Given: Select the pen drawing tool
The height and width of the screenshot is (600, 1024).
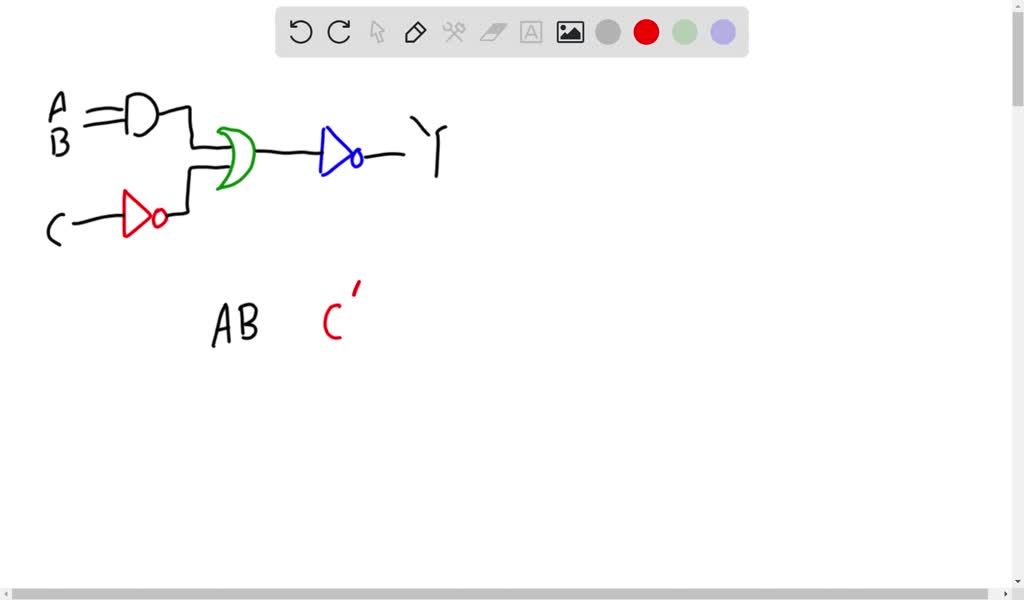Looking at the screenshot, I should coord(415,32).
